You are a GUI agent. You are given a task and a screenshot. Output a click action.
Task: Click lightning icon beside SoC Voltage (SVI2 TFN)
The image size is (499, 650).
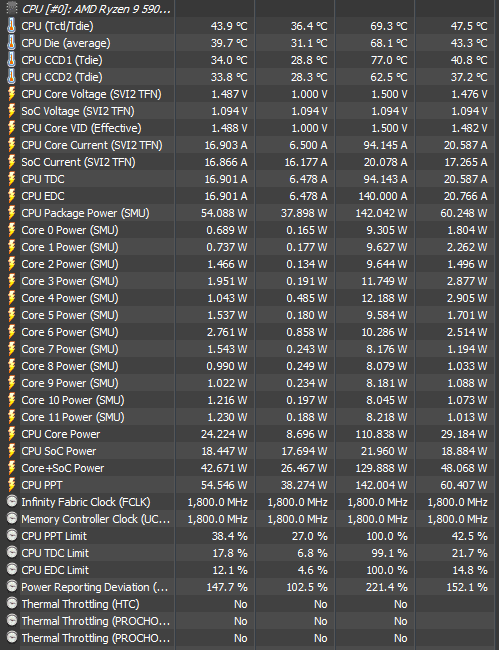pyautogui.click(x=12, y=111)
